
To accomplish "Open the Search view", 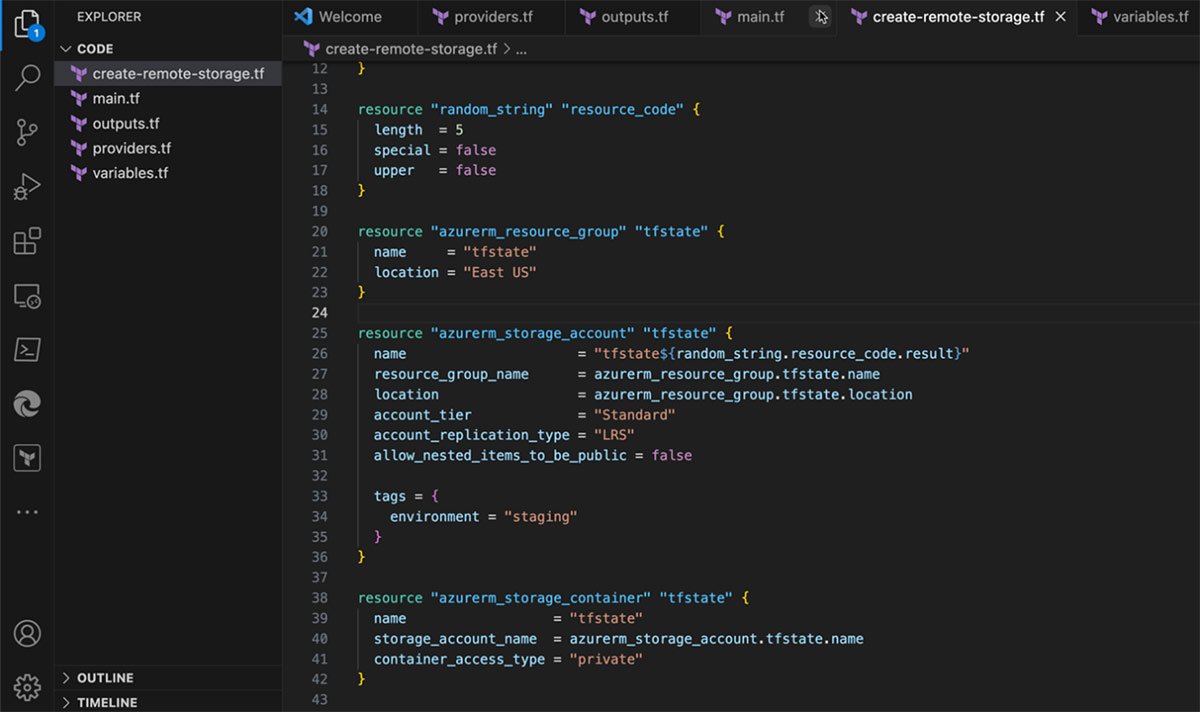I will 27,74.
